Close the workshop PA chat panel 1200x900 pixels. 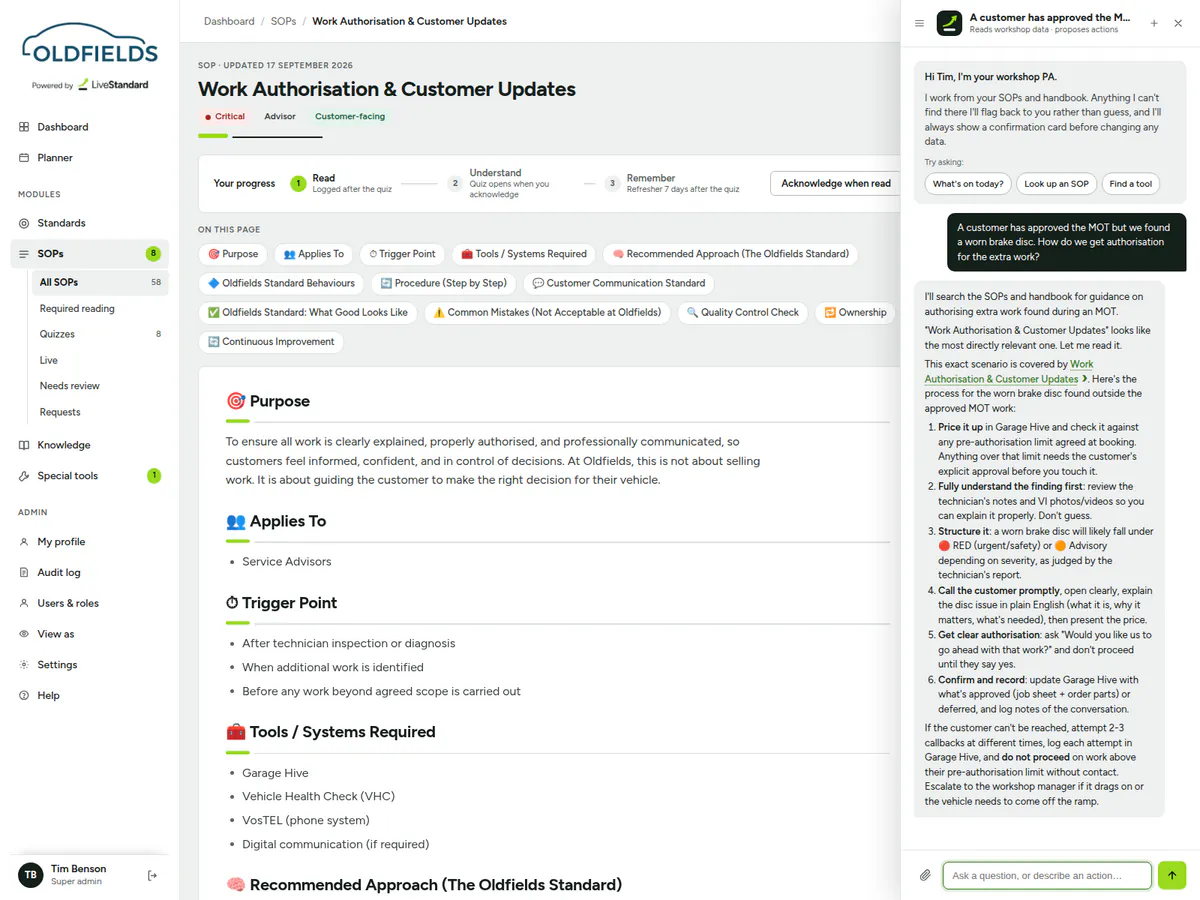click(1178, 23)
